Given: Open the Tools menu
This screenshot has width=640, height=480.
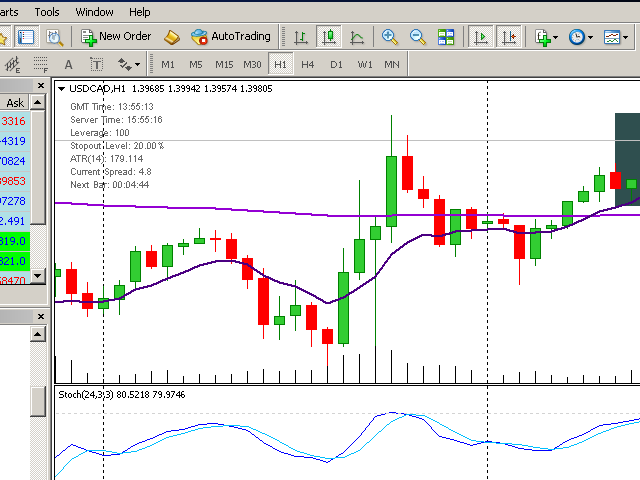Looking at the screenshot, I should point(47,12).
